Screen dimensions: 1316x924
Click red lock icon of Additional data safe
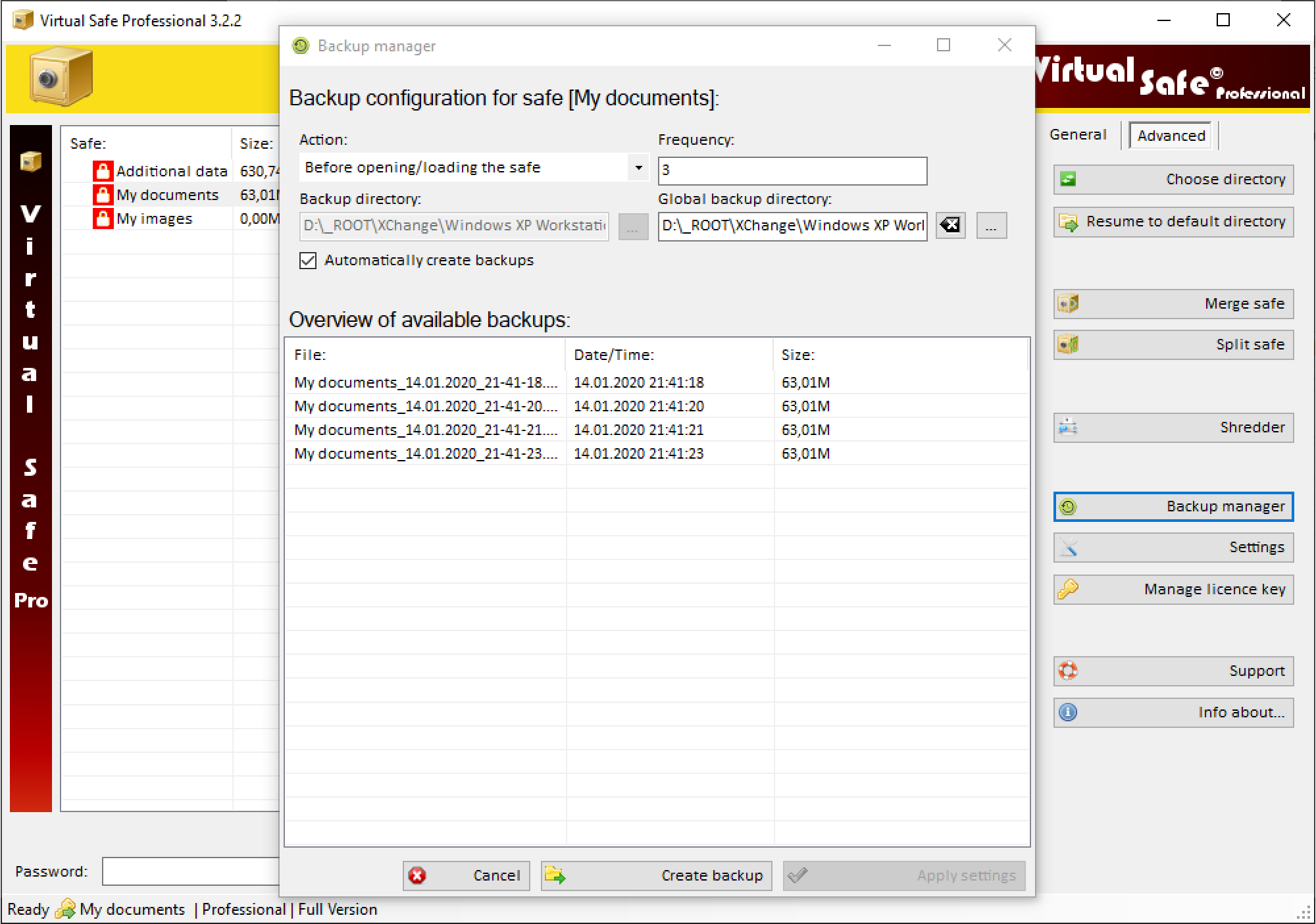point(103,171)
